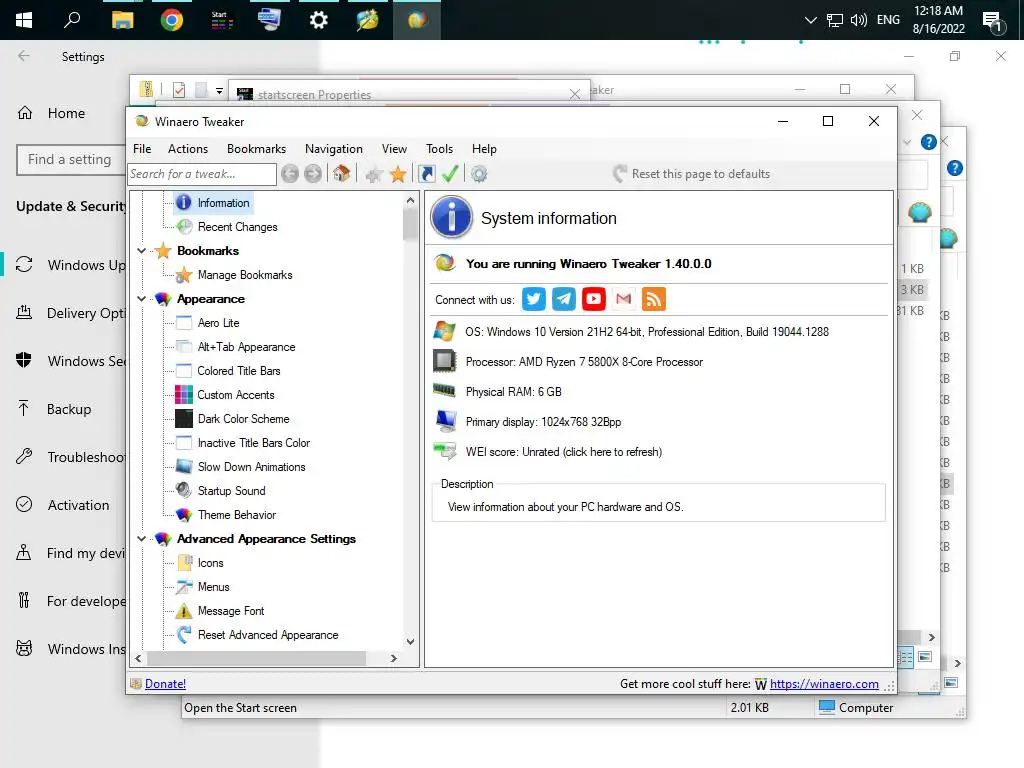Click the green checkmark apply icon
The image size is (1024, 768).
tap(450, 174)
